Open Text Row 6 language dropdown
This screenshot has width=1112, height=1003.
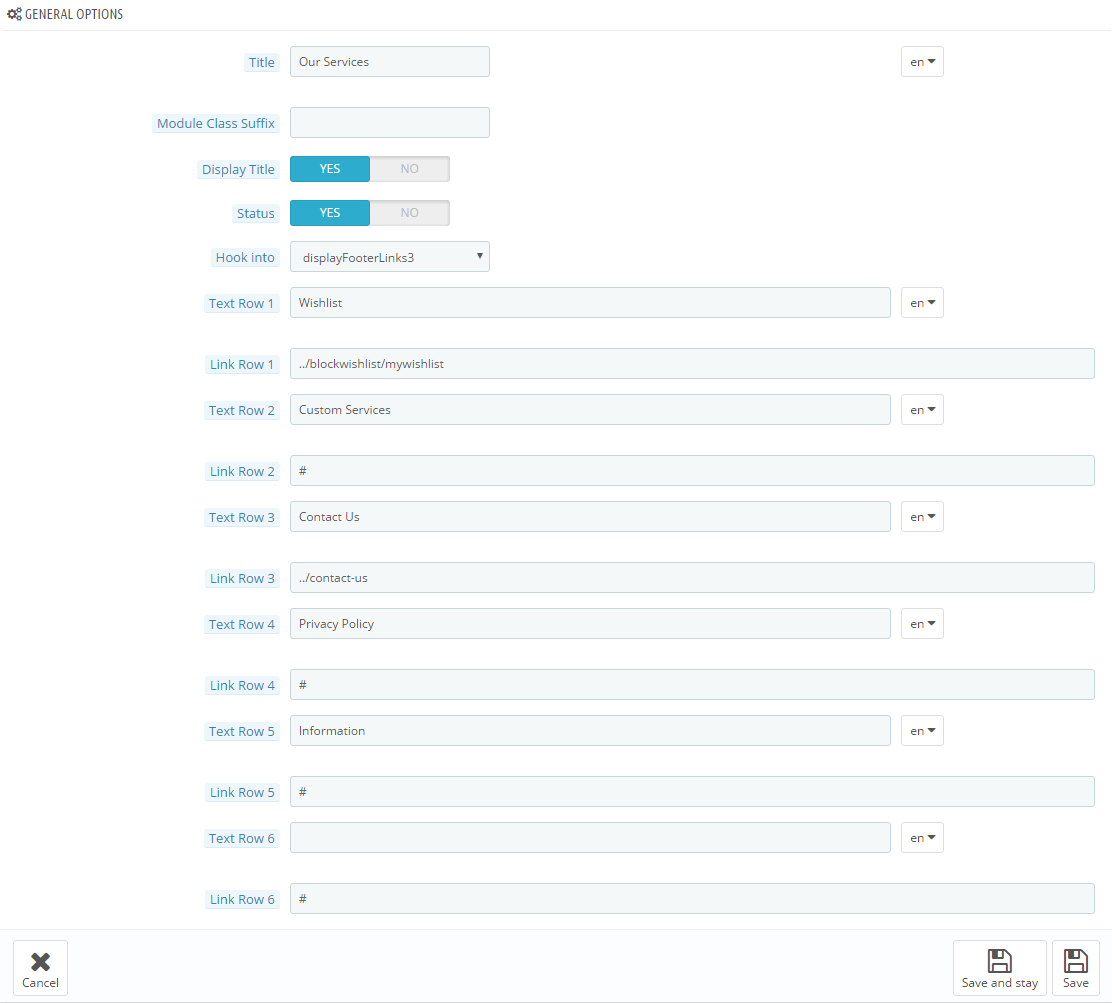tap(922, 838)
